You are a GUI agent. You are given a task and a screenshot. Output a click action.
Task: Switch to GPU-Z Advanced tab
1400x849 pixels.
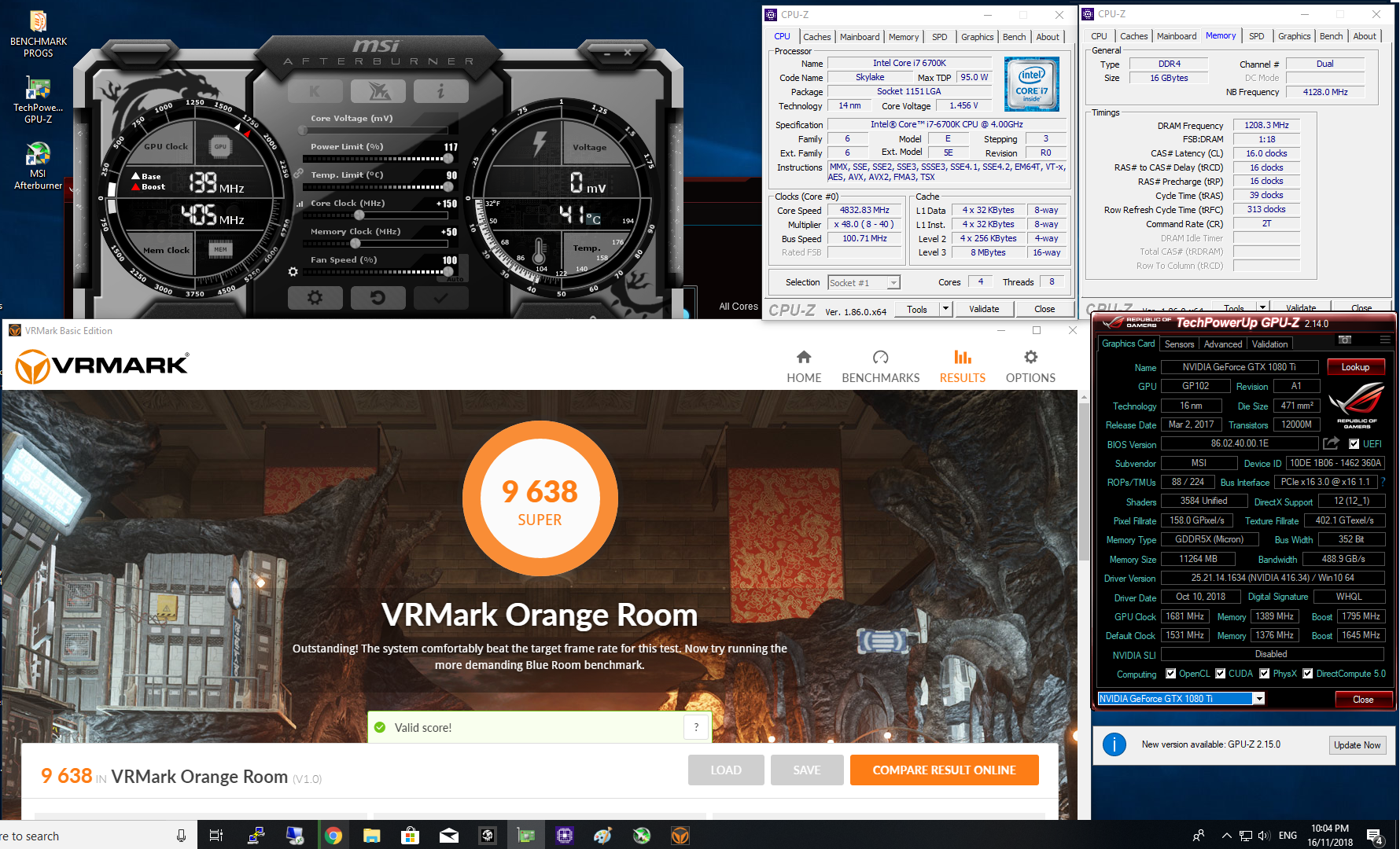point(1223,344)
